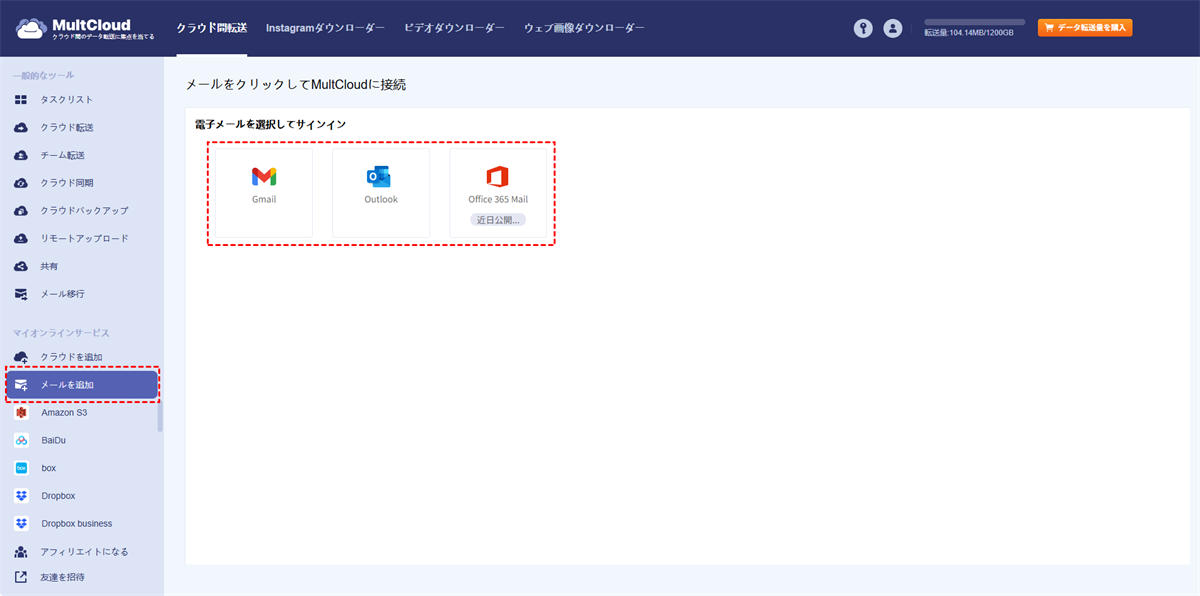Screen dimensions: 1200x596
Task: Click the メールを追加 label
Action: point(67,385)
